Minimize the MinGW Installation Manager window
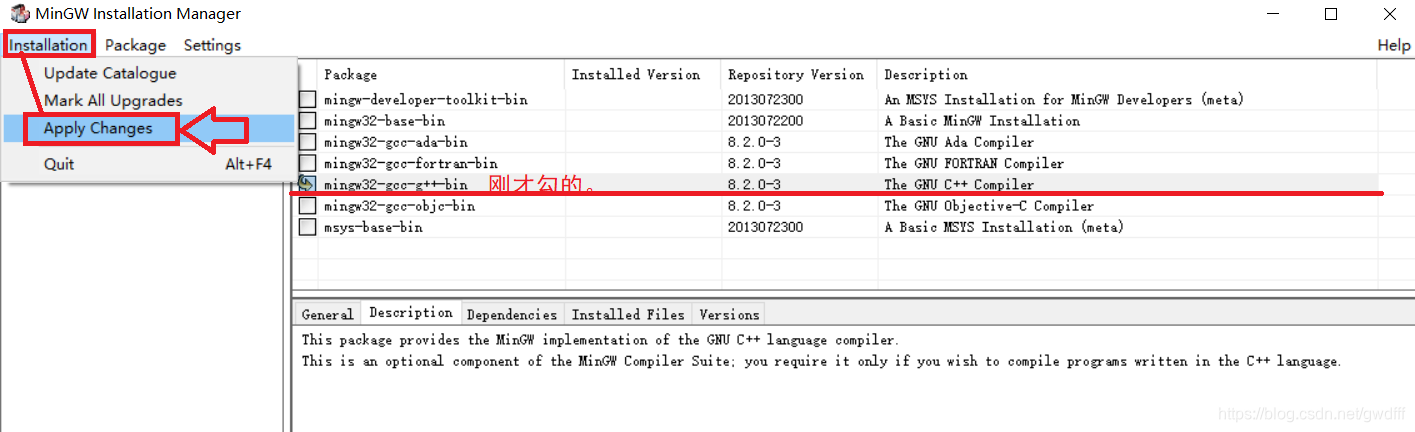Image resolution: width=1415 pixels, height=432 pixels. (x=1272, y=14)
